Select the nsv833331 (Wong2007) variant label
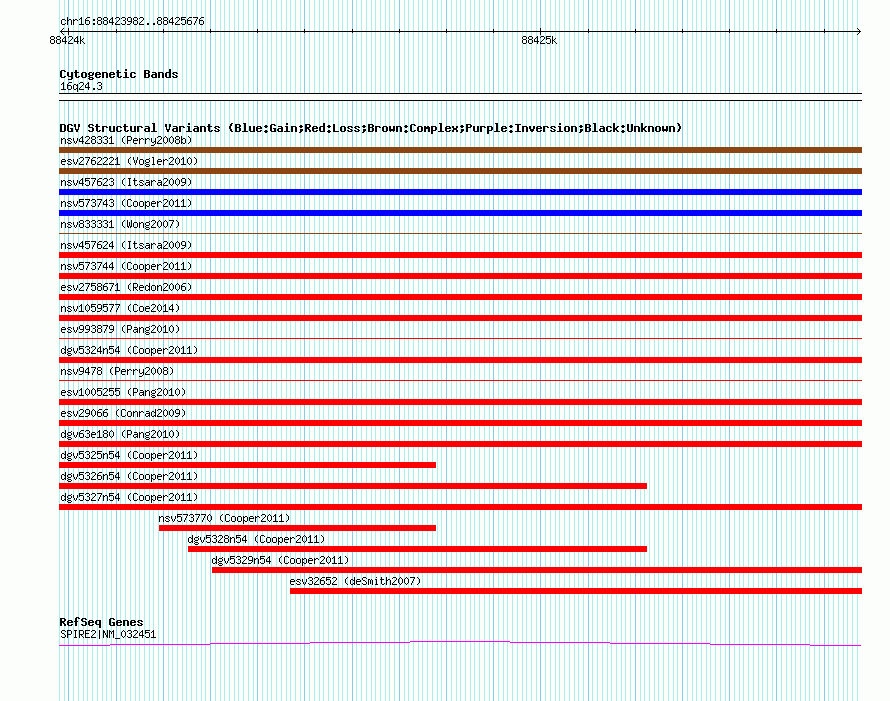This screenshot has height=701, width=890. point(120,224)
